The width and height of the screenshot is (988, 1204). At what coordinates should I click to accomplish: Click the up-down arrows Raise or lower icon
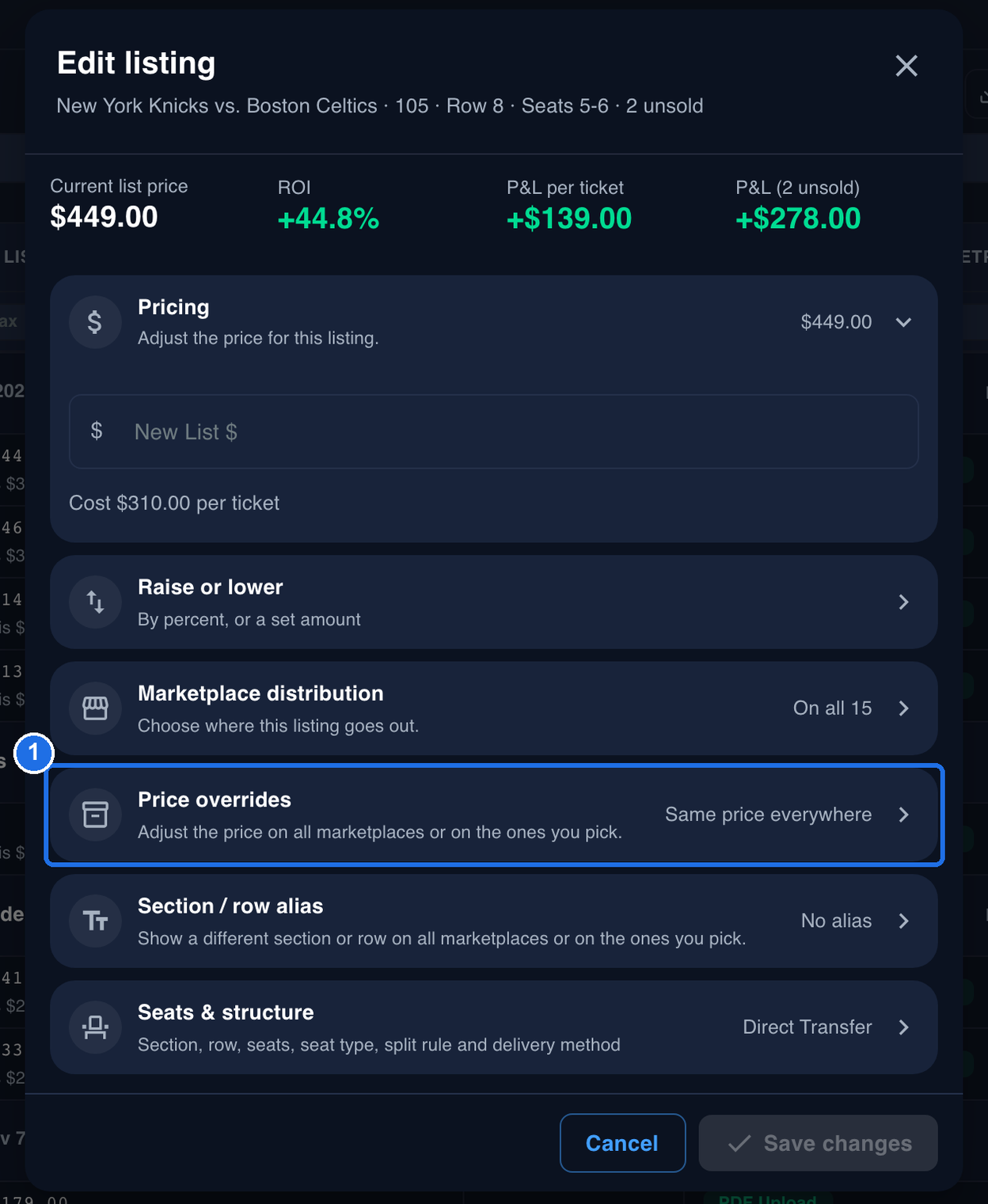(95, 602)
